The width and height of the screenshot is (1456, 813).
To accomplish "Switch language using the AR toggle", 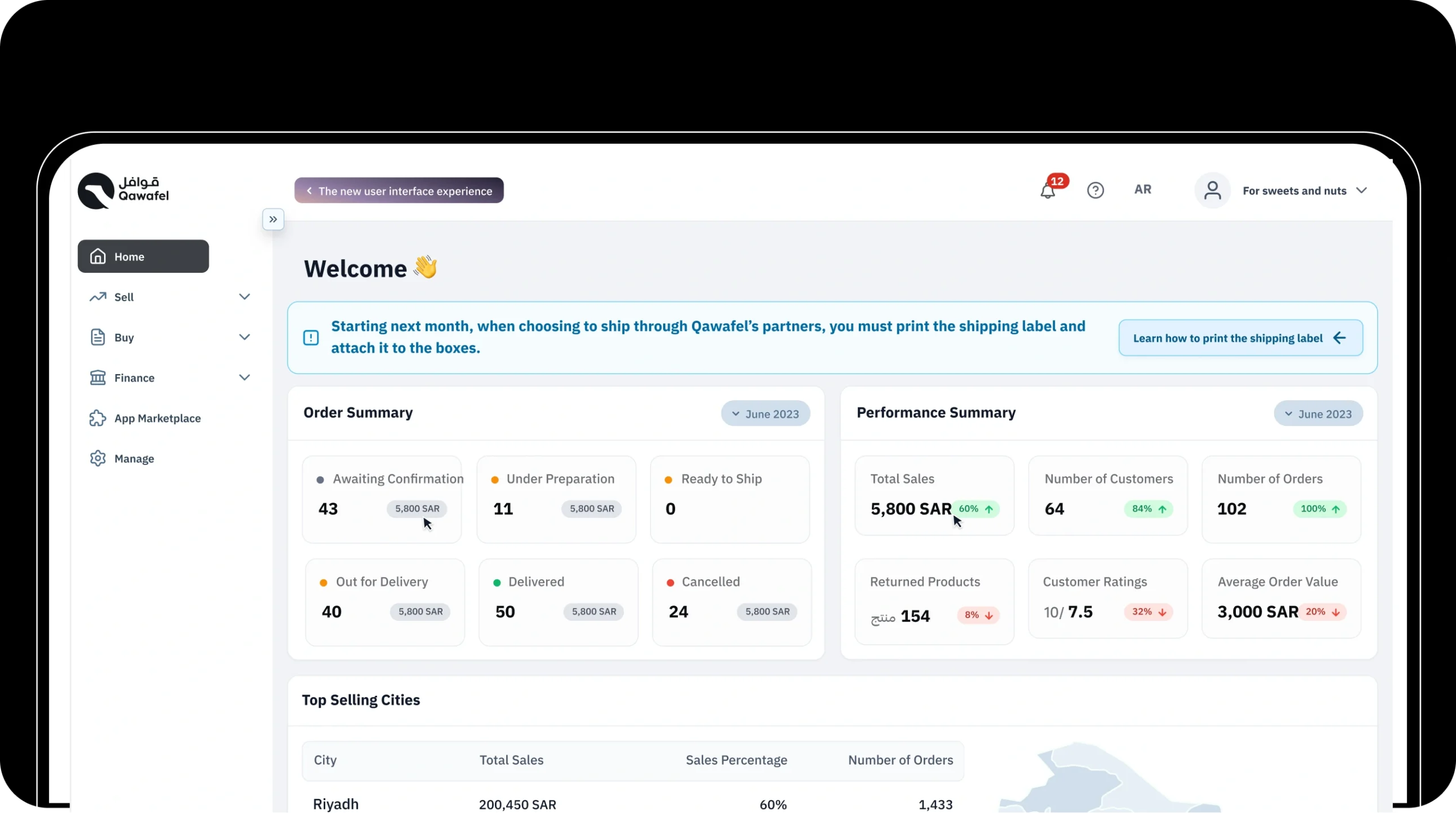I will [x=1142, y=190].
